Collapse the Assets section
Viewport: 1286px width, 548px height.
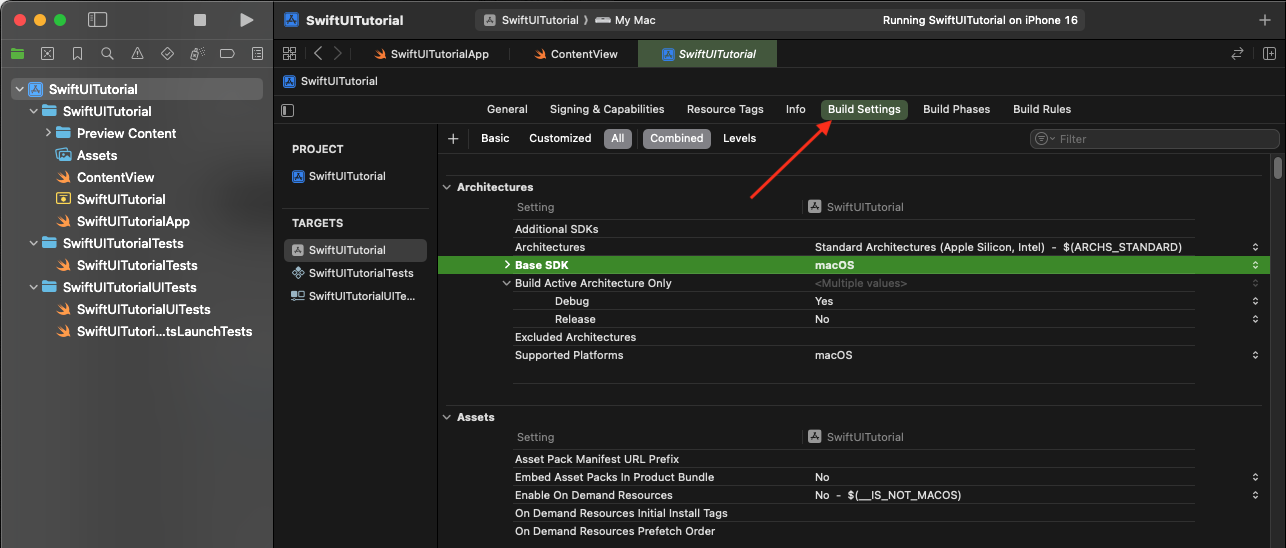[446, 417]
